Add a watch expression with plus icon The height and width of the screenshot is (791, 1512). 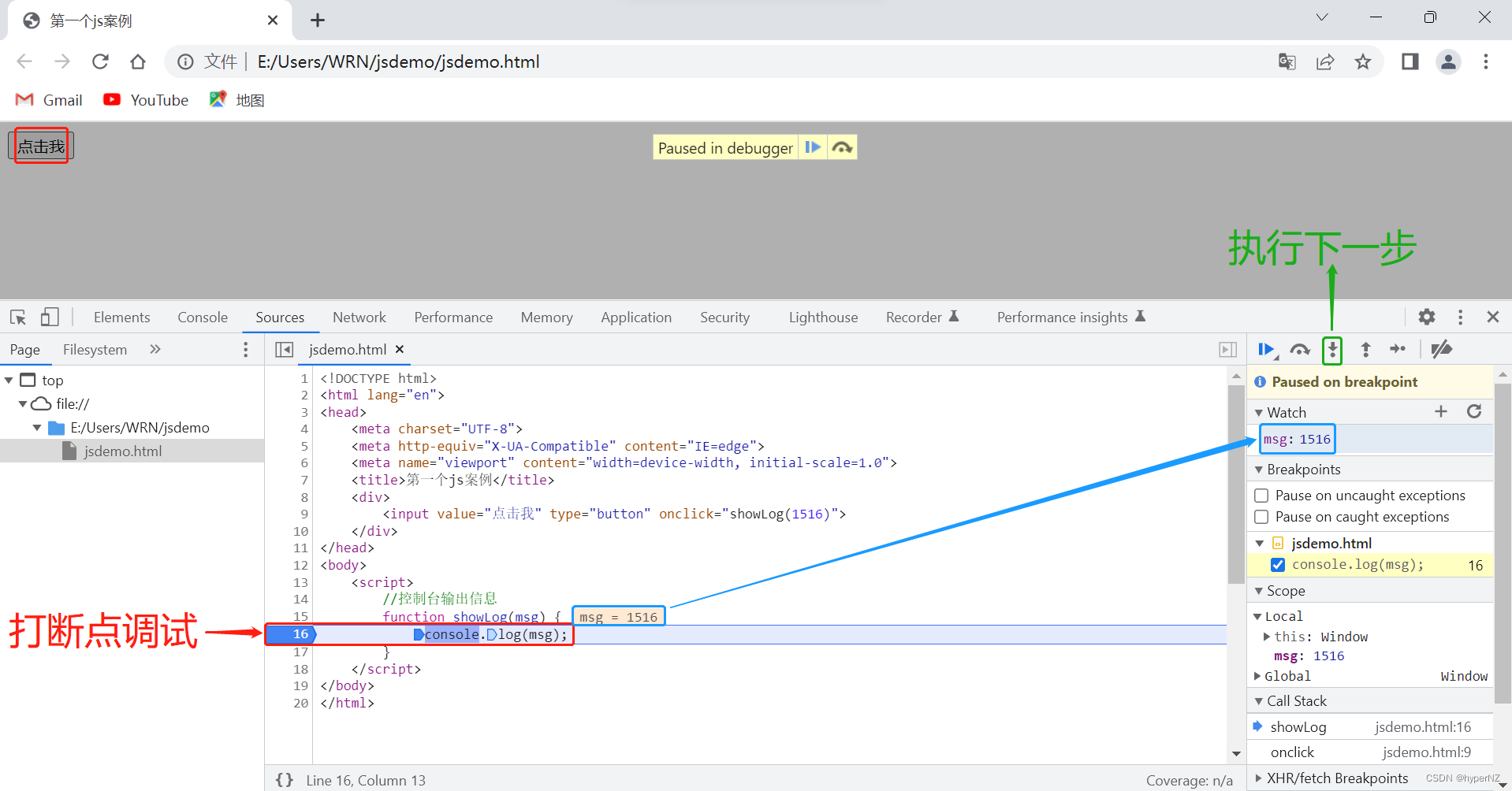click(x=1441, y=411)
